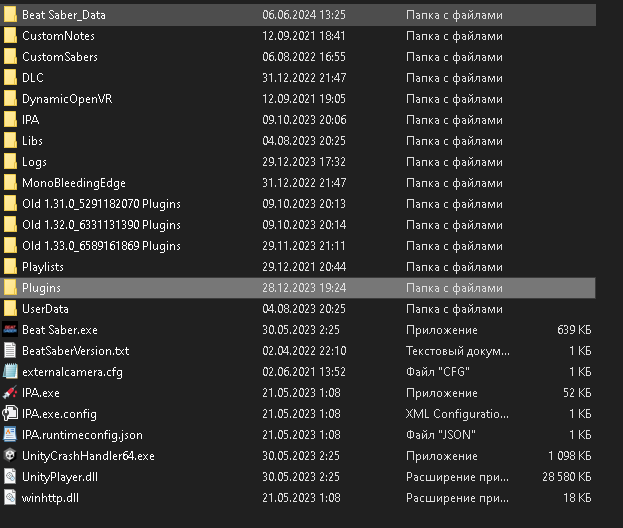623x528 pixels.
Task: Click the winhttp.dll gear file icon
Action: [x=10, y=498]
